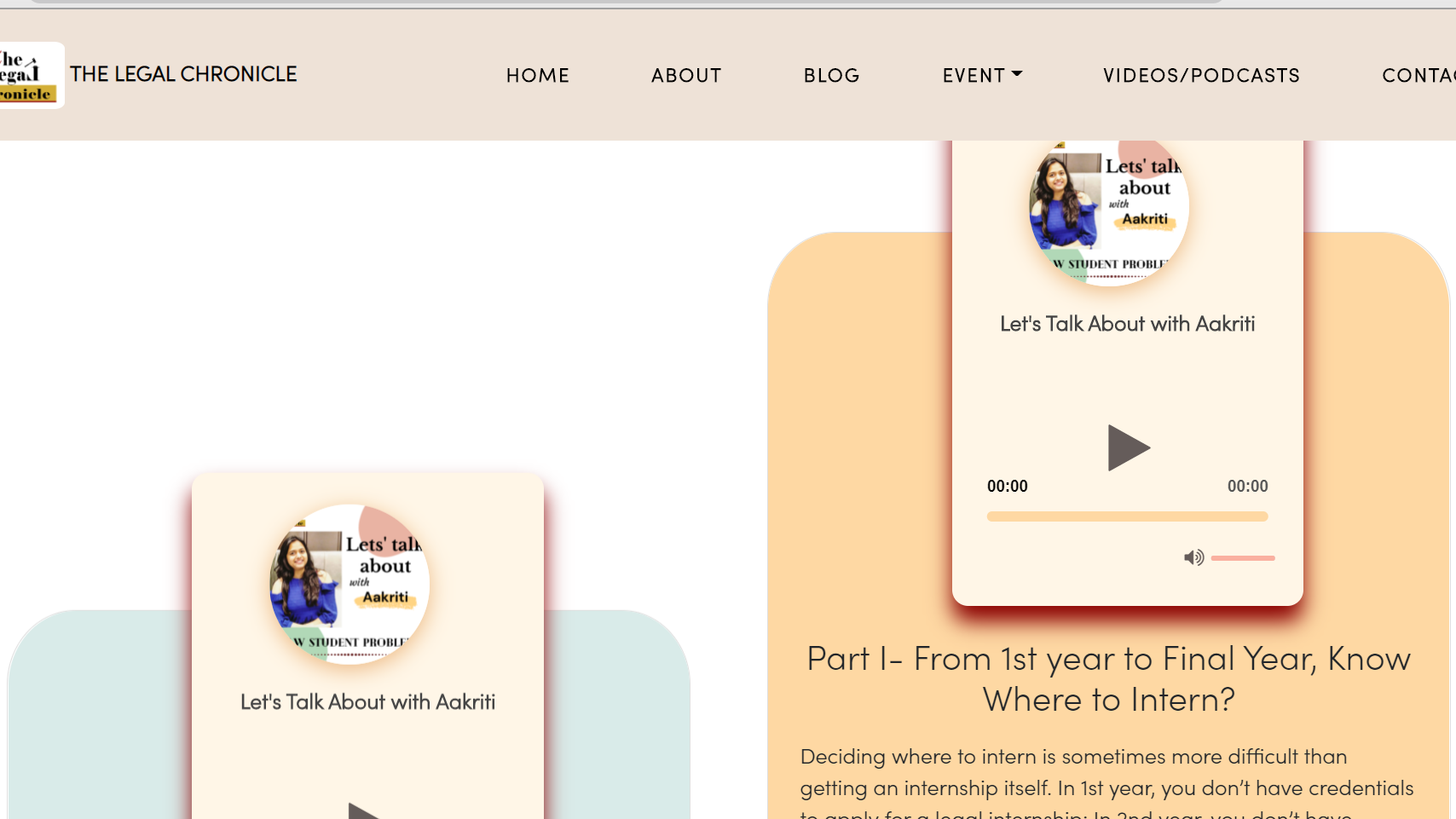1456x819 pixels.
Task: Adjust the red volume slider
Action: coord(1243,558)
